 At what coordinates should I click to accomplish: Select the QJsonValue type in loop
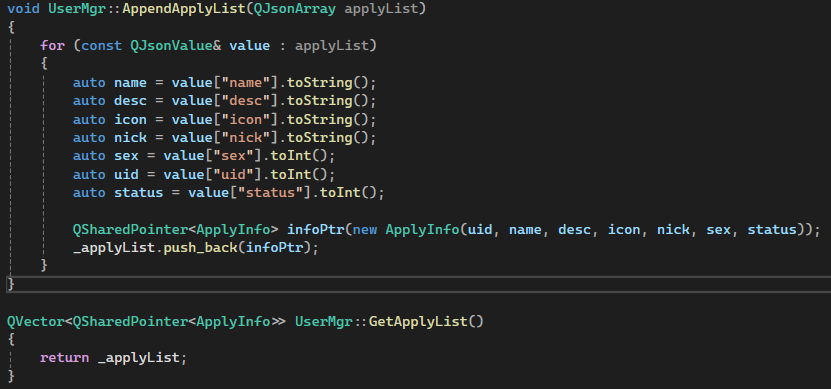pos(171,46)
